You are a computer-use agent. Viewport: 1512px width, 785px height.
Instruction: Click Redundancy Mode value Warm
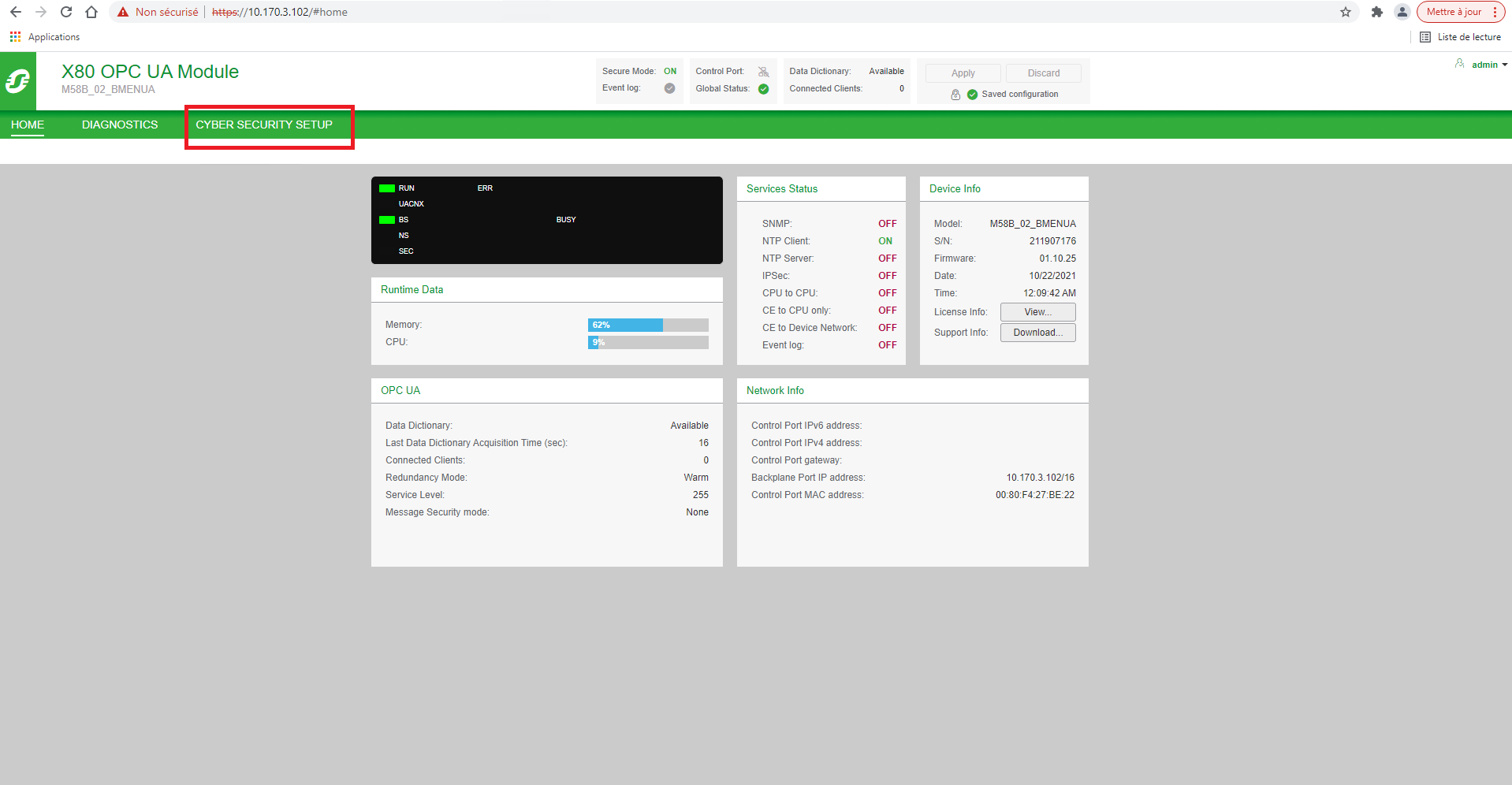(696, 478)
